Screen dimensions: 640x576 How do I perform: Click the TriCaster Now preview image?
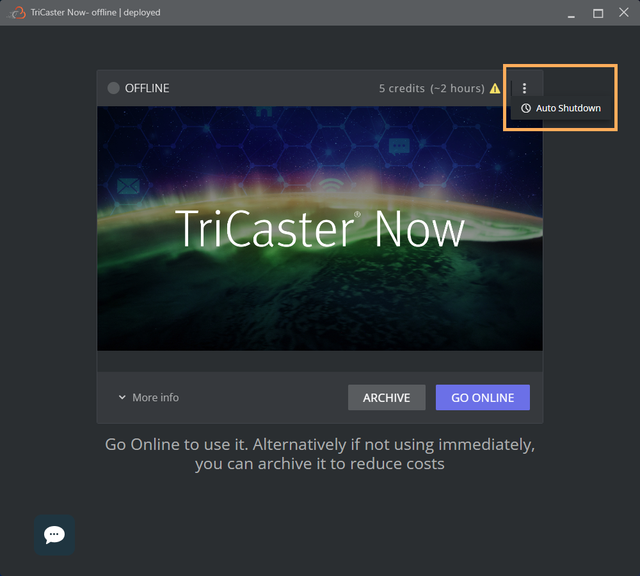(x=320, y=229)
